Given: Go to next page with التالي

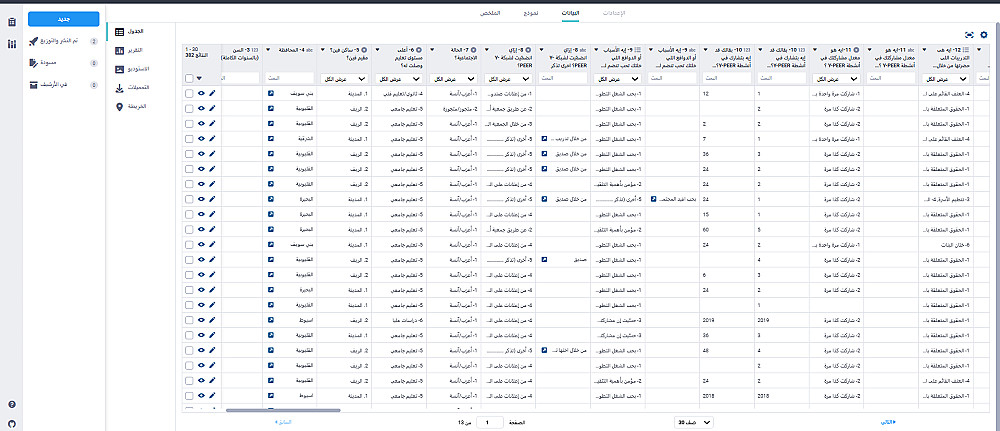Looking at the screenshot, I should click(x=888, y=422).
